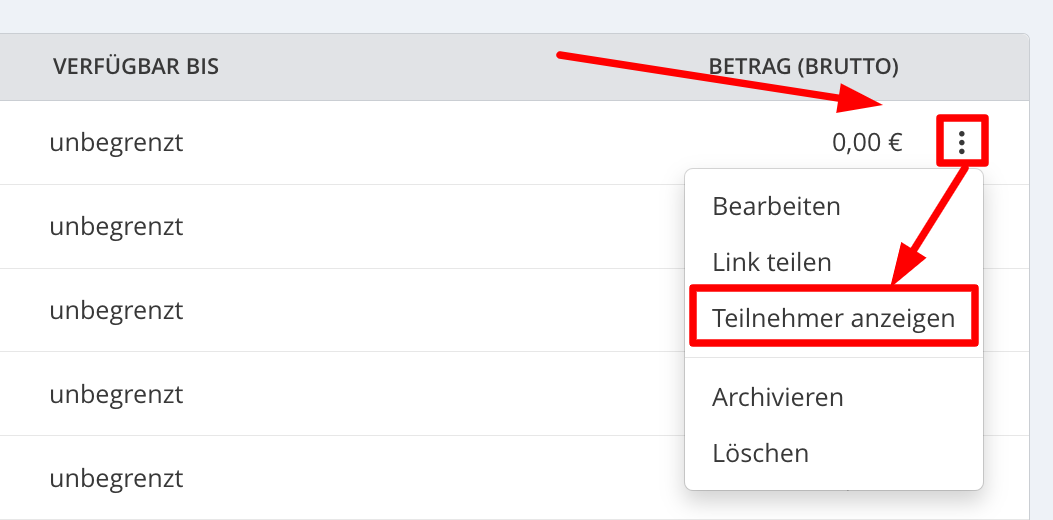This screenshot has height=520, width=1053.
Task: Choose Bearbeiten from the context menu
Action: (776, 206)
